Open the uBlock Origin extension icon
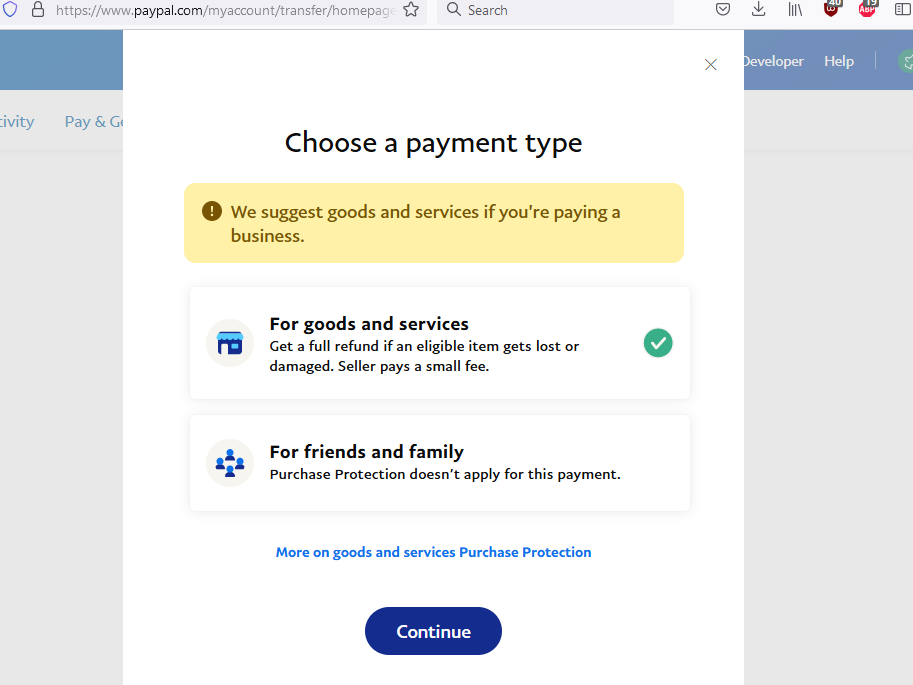913x685 pixels. (x=832, y=10)
